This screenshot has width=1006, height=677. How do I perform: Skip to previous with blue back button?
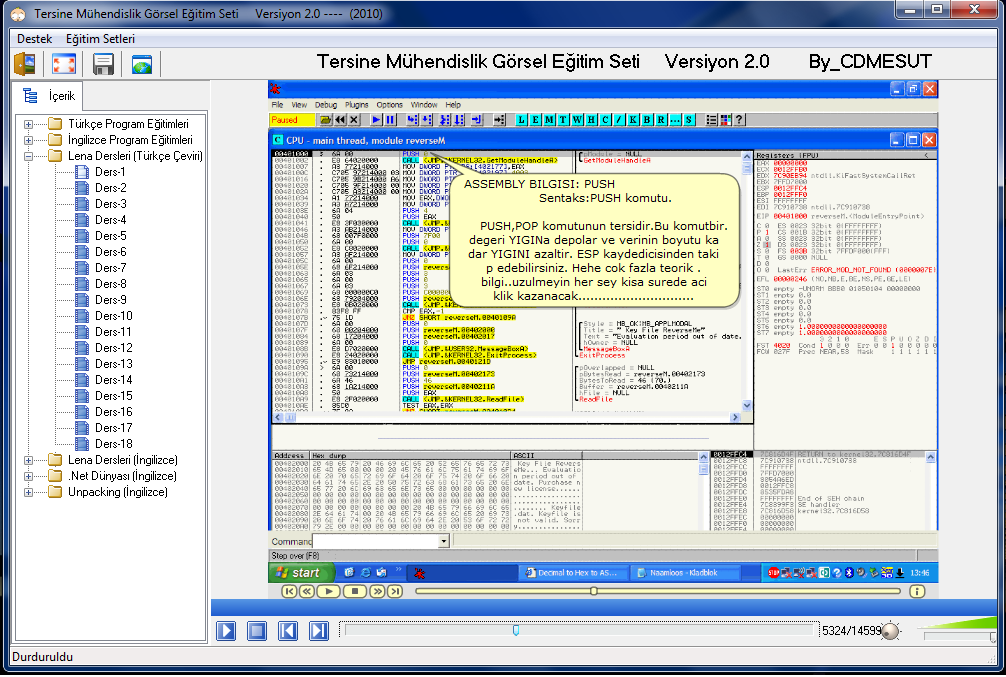tap(287, 630)
